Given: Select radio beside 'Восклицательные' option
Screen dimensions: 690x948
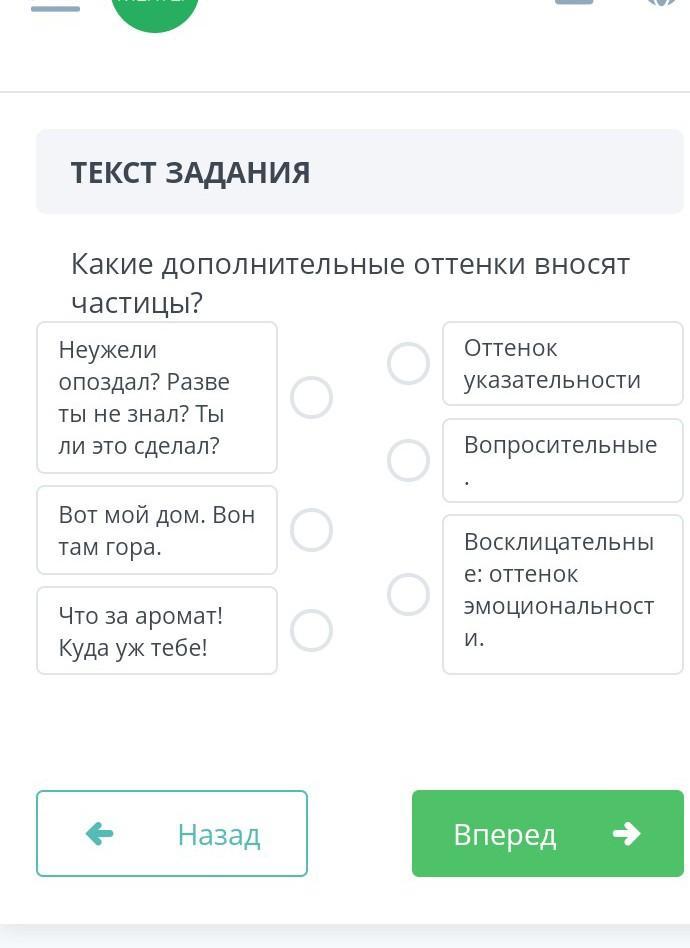Looking at the screenshot, I should [408, 594].
